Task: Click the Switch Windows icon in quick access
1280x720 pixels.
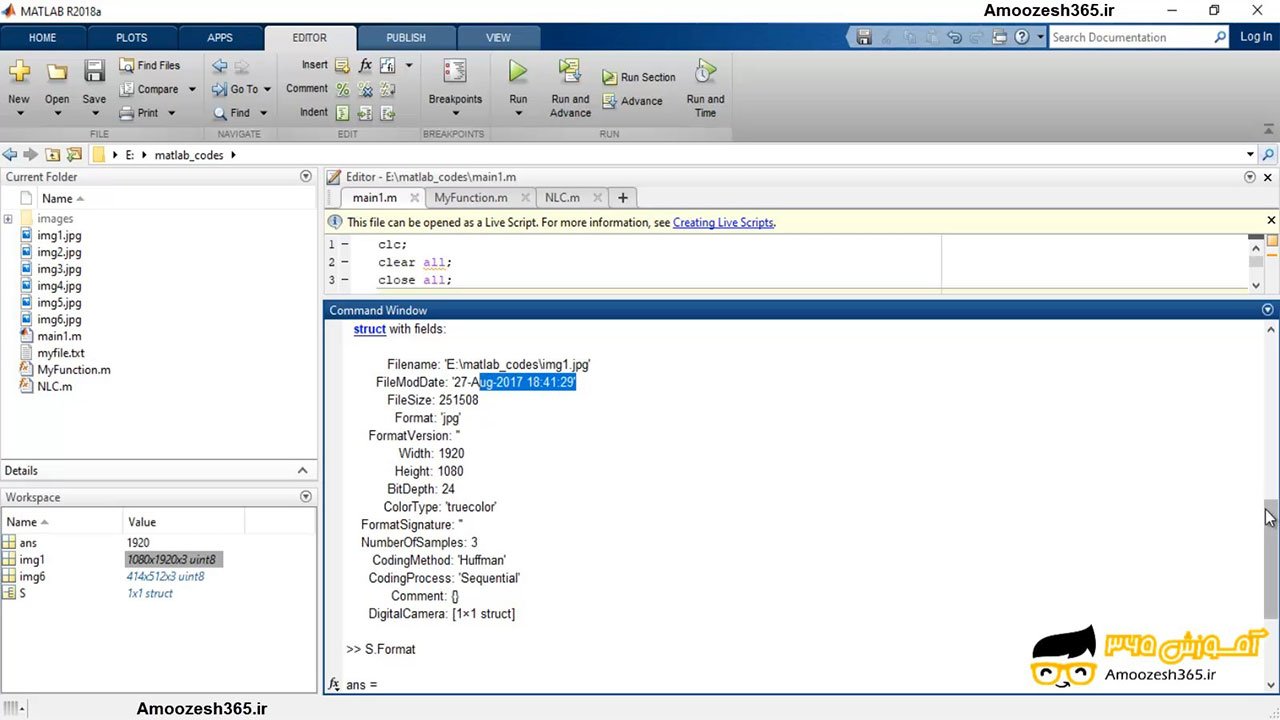Action: tap(999, 37)
